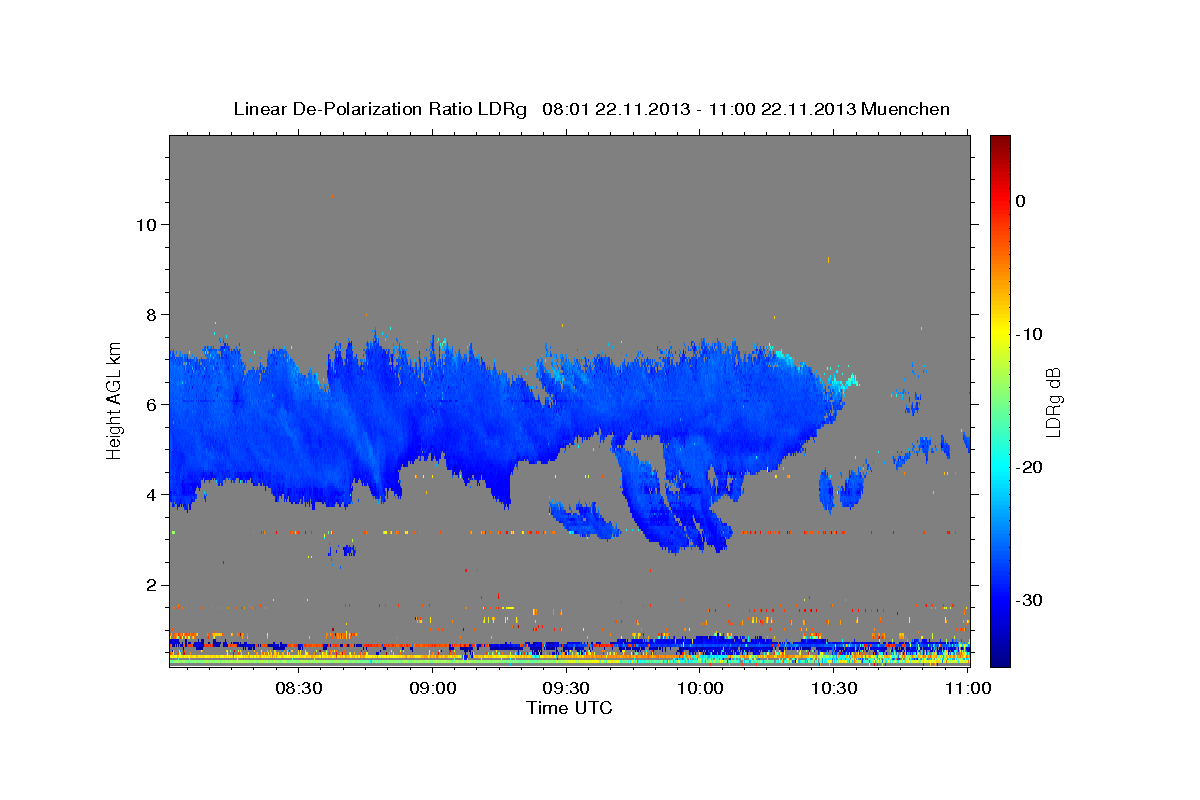The image size is (1200, 800).
Task: Click the 10:00 time tick label
Action: [700, 689]
